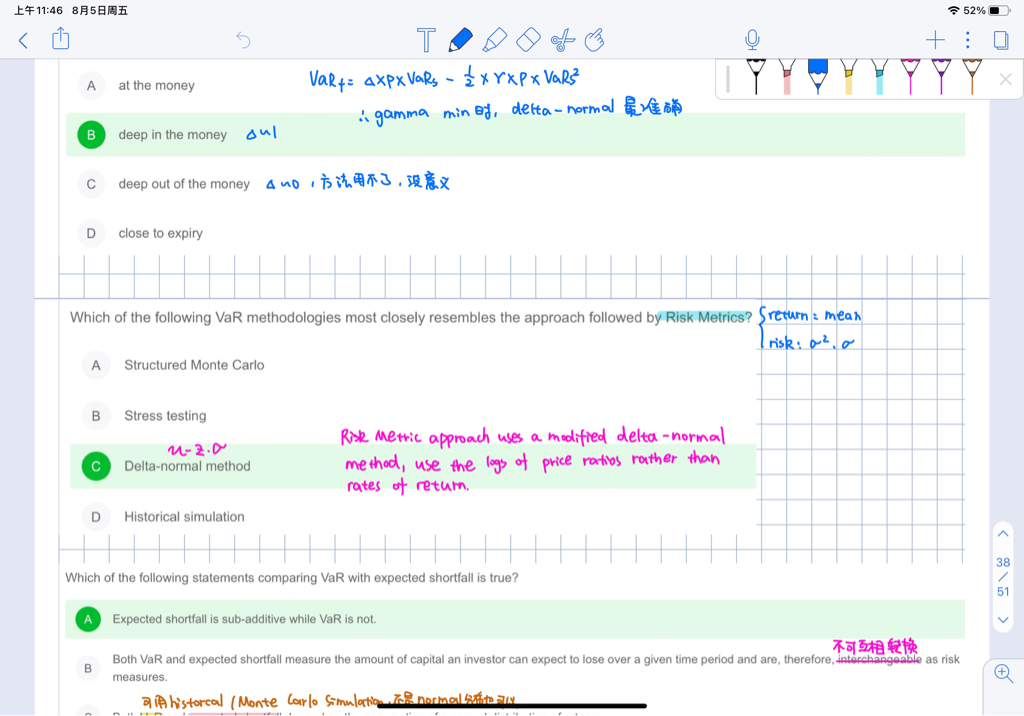
Task: Select option B deep in the money
Action: coord(91,135)
